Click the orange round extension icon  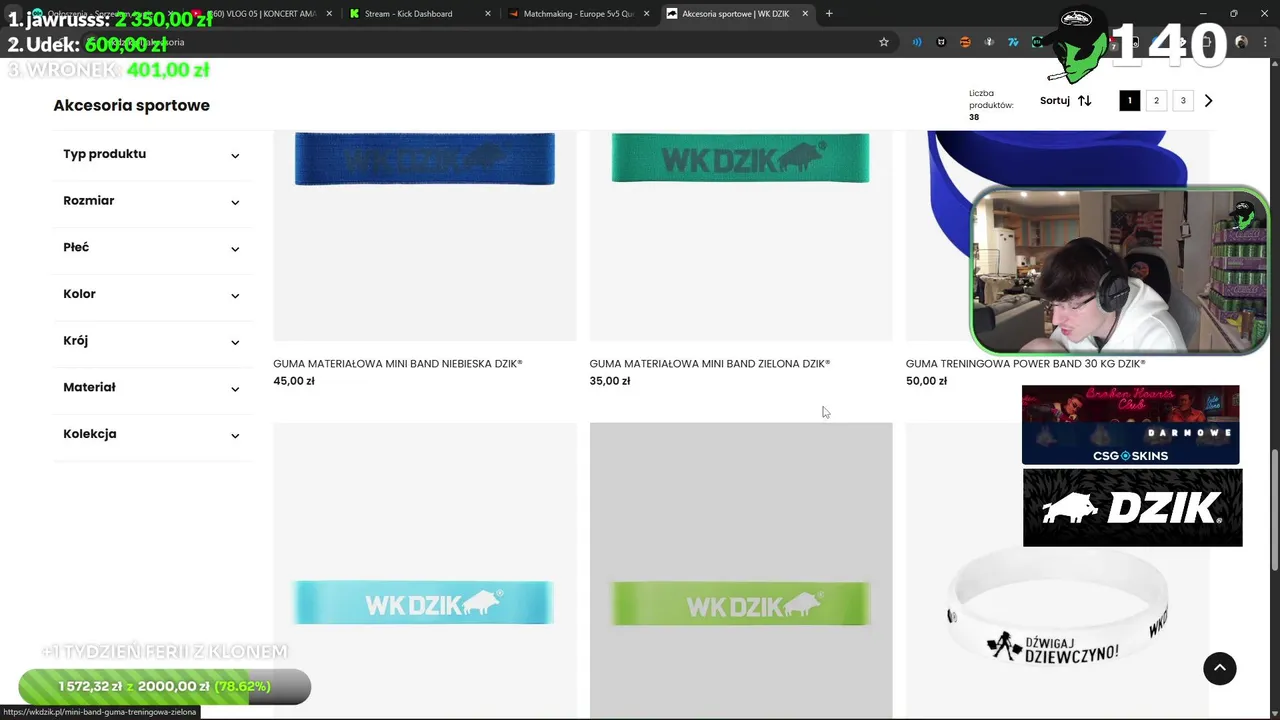[x=965, y=42]
